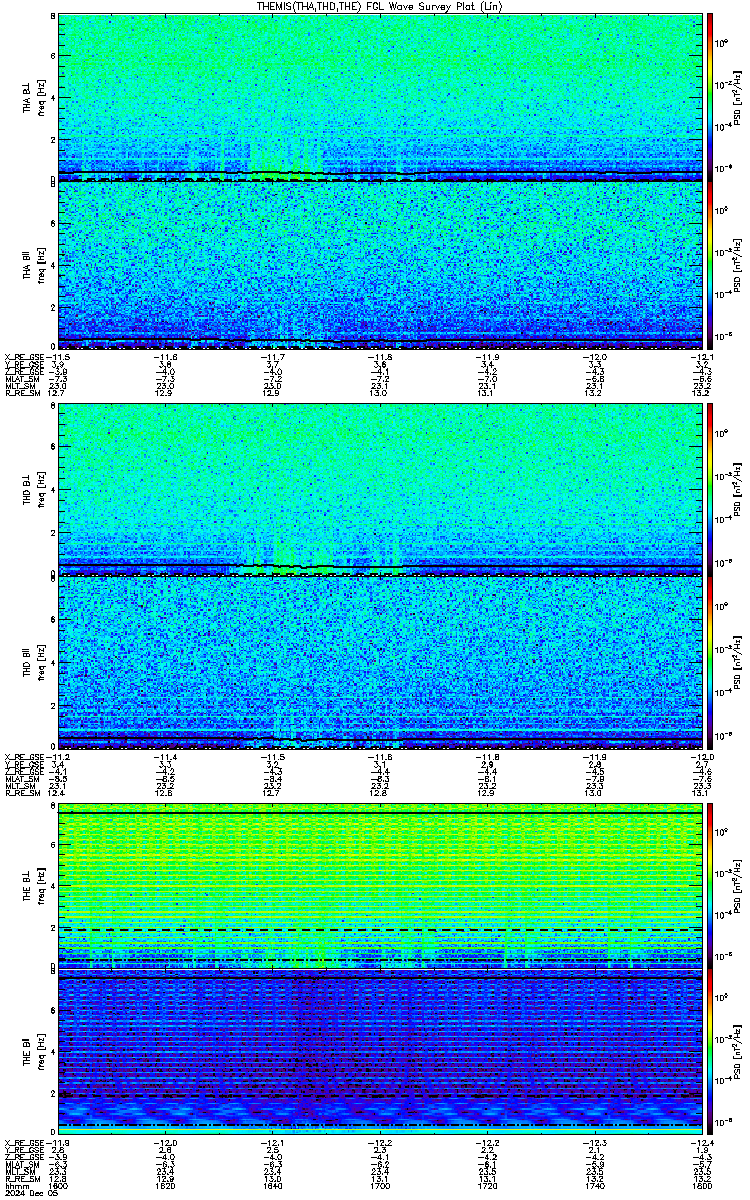Select the THA B-parallel spectrogram panel
750x1200 pixels.
coord(380,265)
